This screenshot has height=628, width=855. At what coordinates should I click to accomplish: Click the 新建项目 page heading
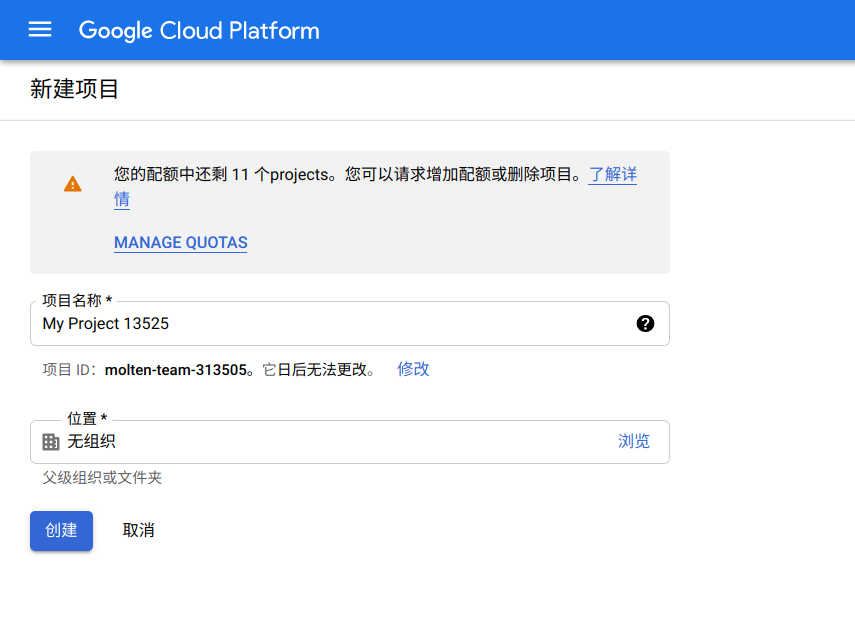pyautogui.click(x=75, y=89)
